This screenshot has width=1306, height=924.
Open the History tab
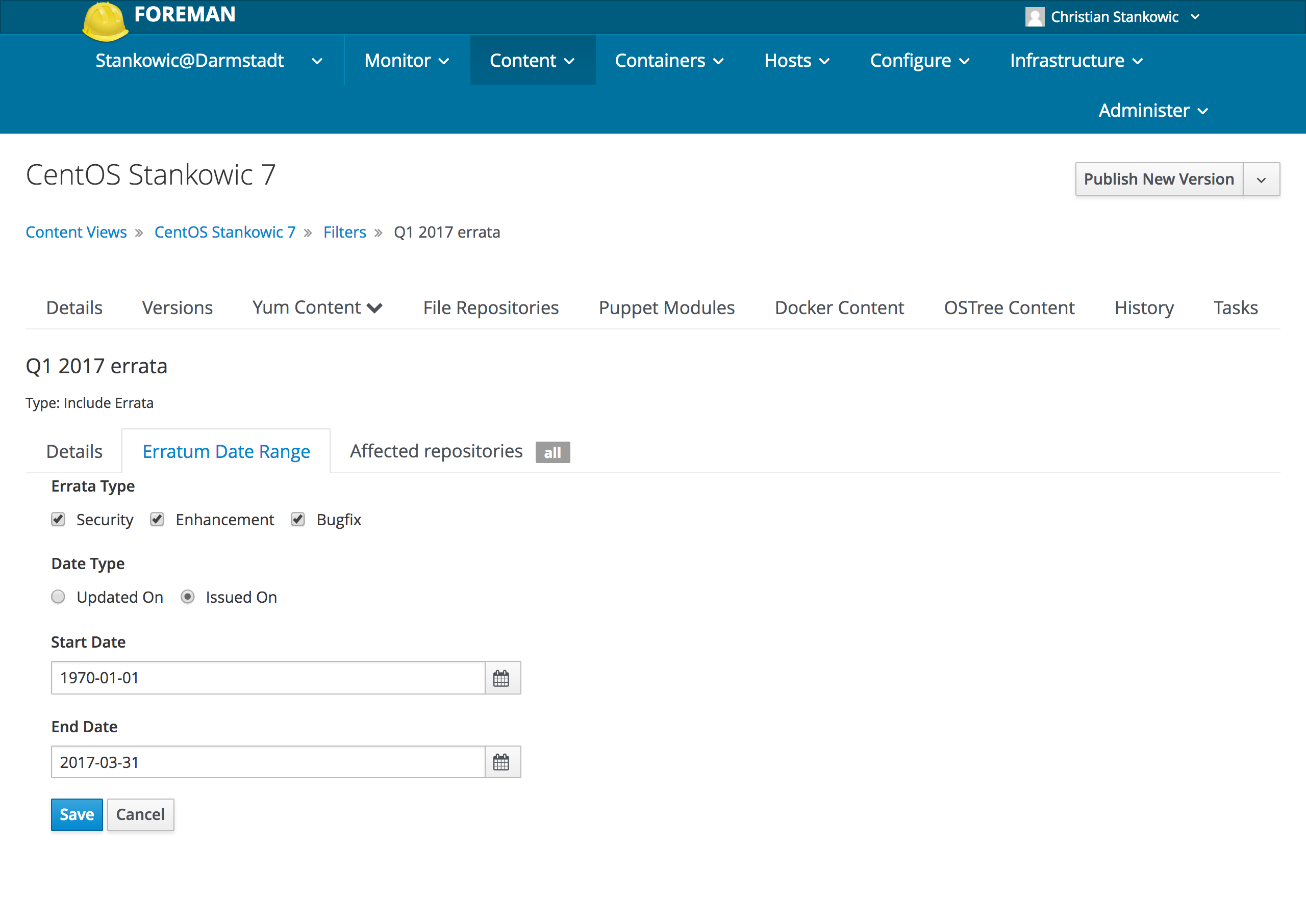pos(1144,307)
